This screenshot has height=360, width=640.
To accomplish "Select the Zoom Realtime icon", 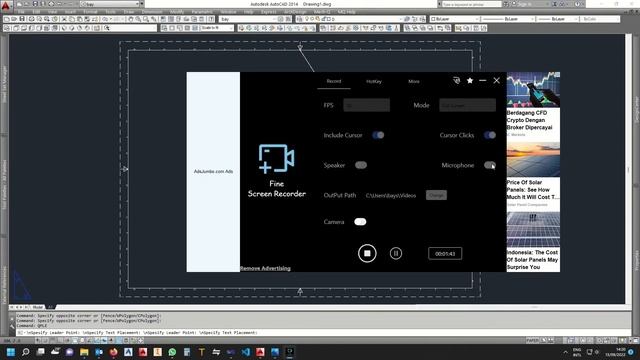I will 138,19.
